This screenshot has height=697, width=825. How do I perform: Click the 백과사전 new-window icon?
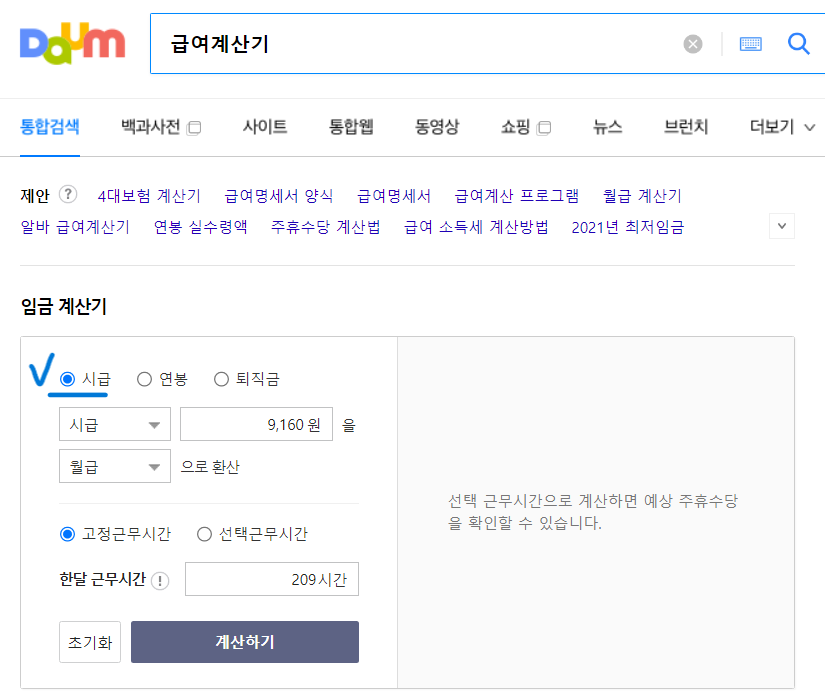pos(194,128)
